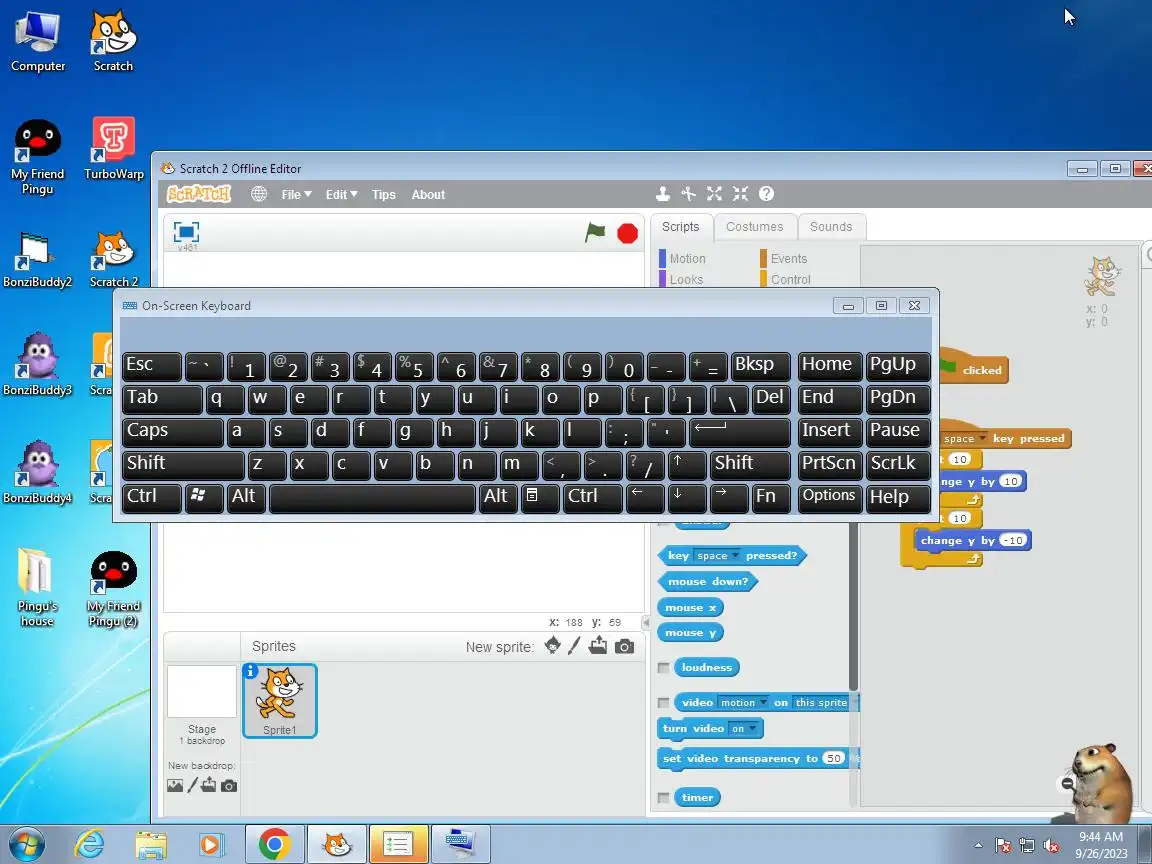Select the Duplicate stamp tool

click(662, 194)
